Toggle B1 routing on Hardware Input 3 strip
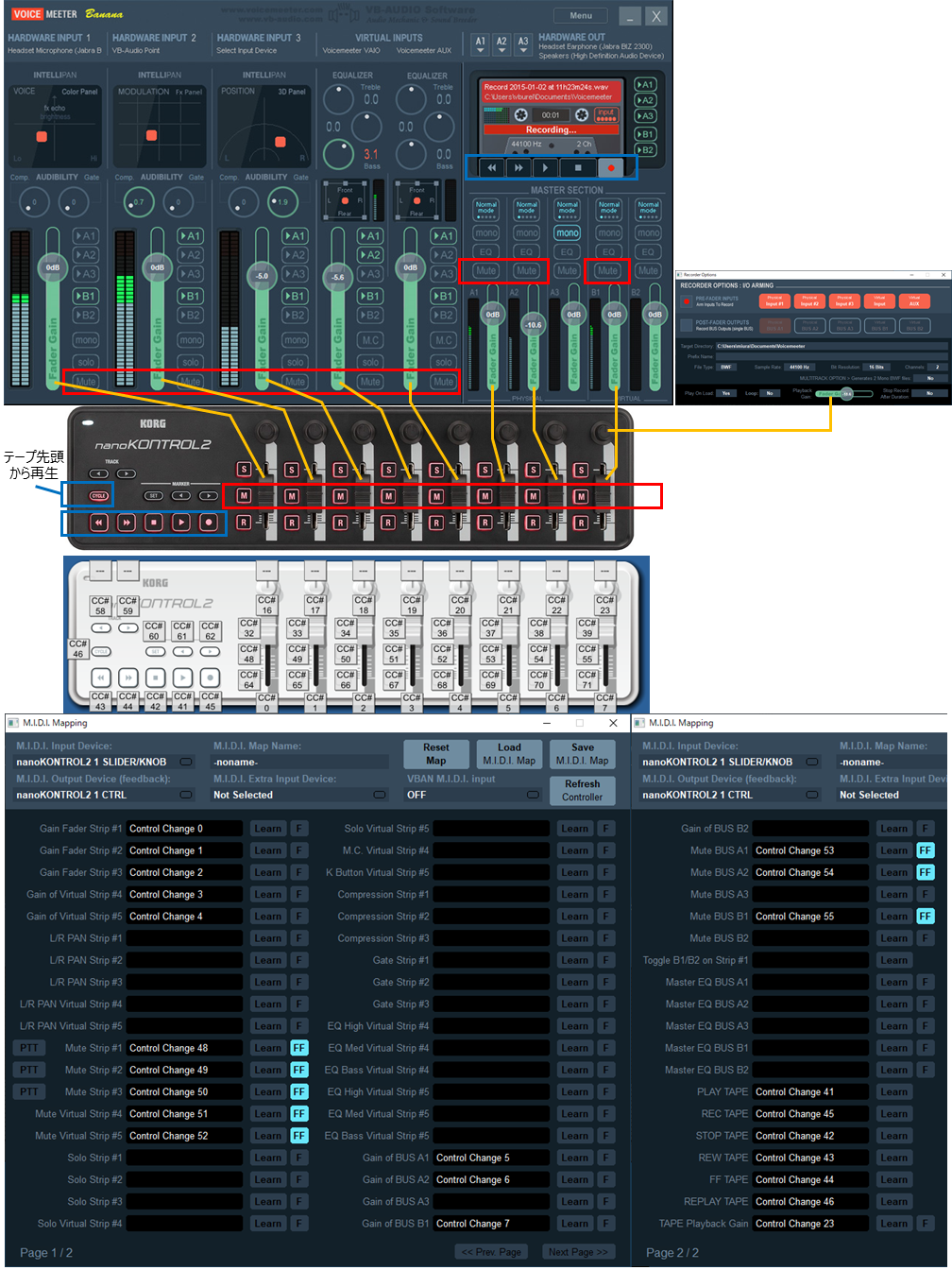952x1270 pixels. pos(295,296)
